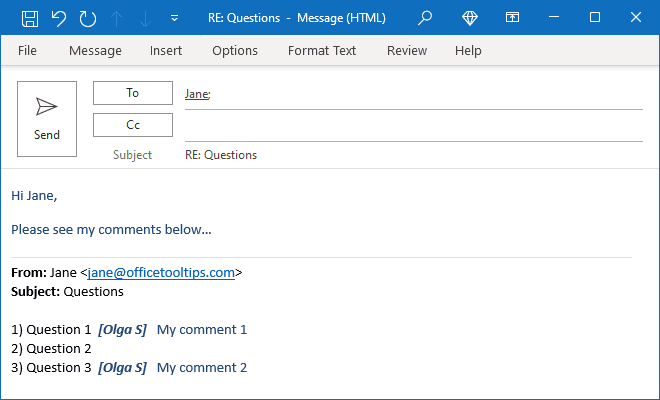
Task: Click the [Olga S] tag before My comment 1
Action: 122,329
